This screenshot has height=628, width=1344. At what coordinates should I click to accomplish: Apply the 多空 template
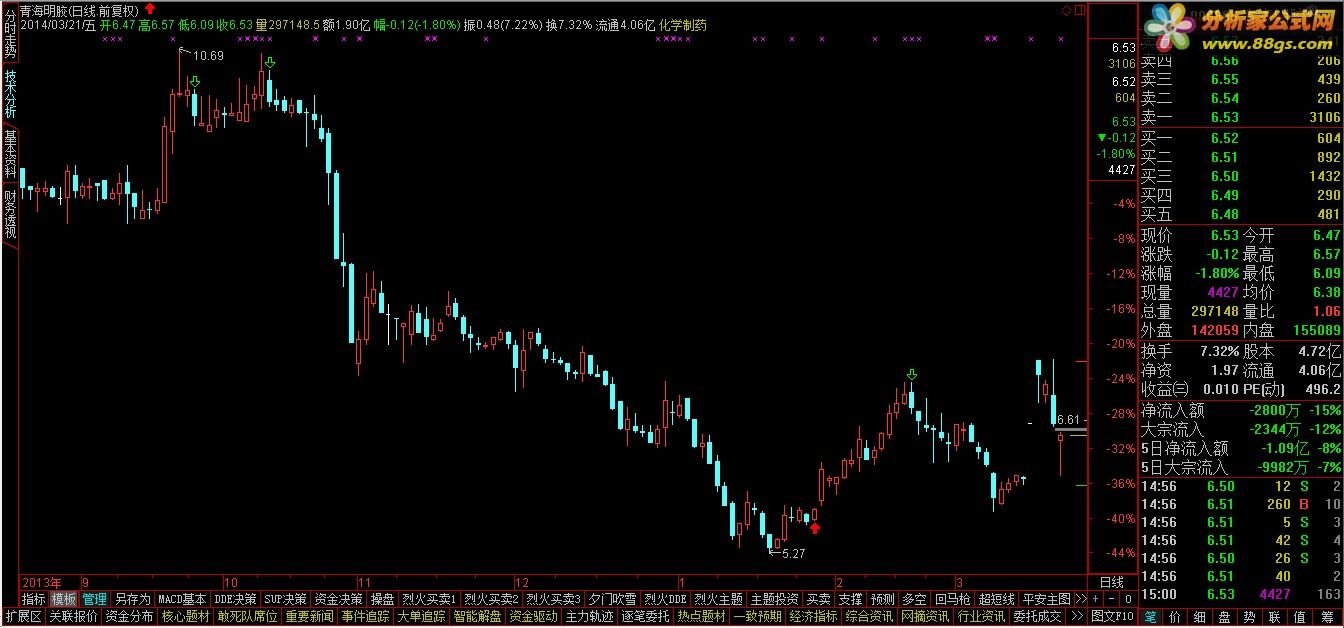tap(914, 599)
